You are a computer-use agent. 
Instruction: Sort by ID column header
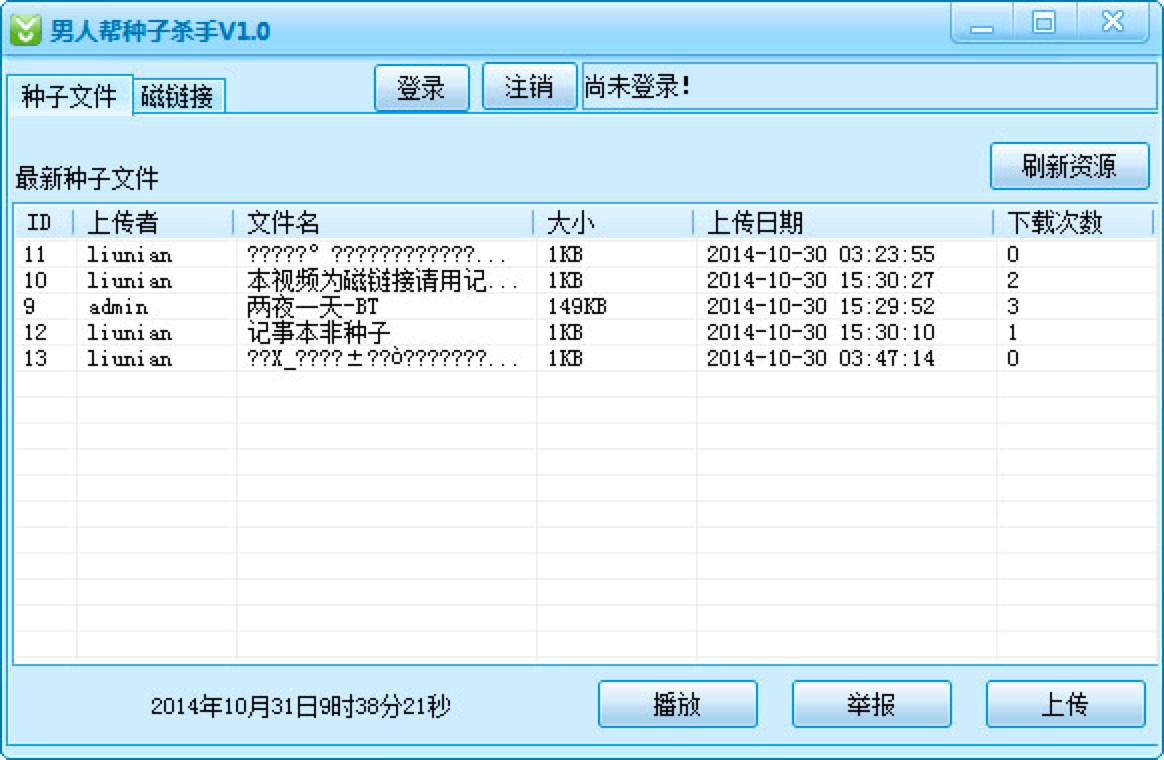pyautogui.click(x=44, y=222)
